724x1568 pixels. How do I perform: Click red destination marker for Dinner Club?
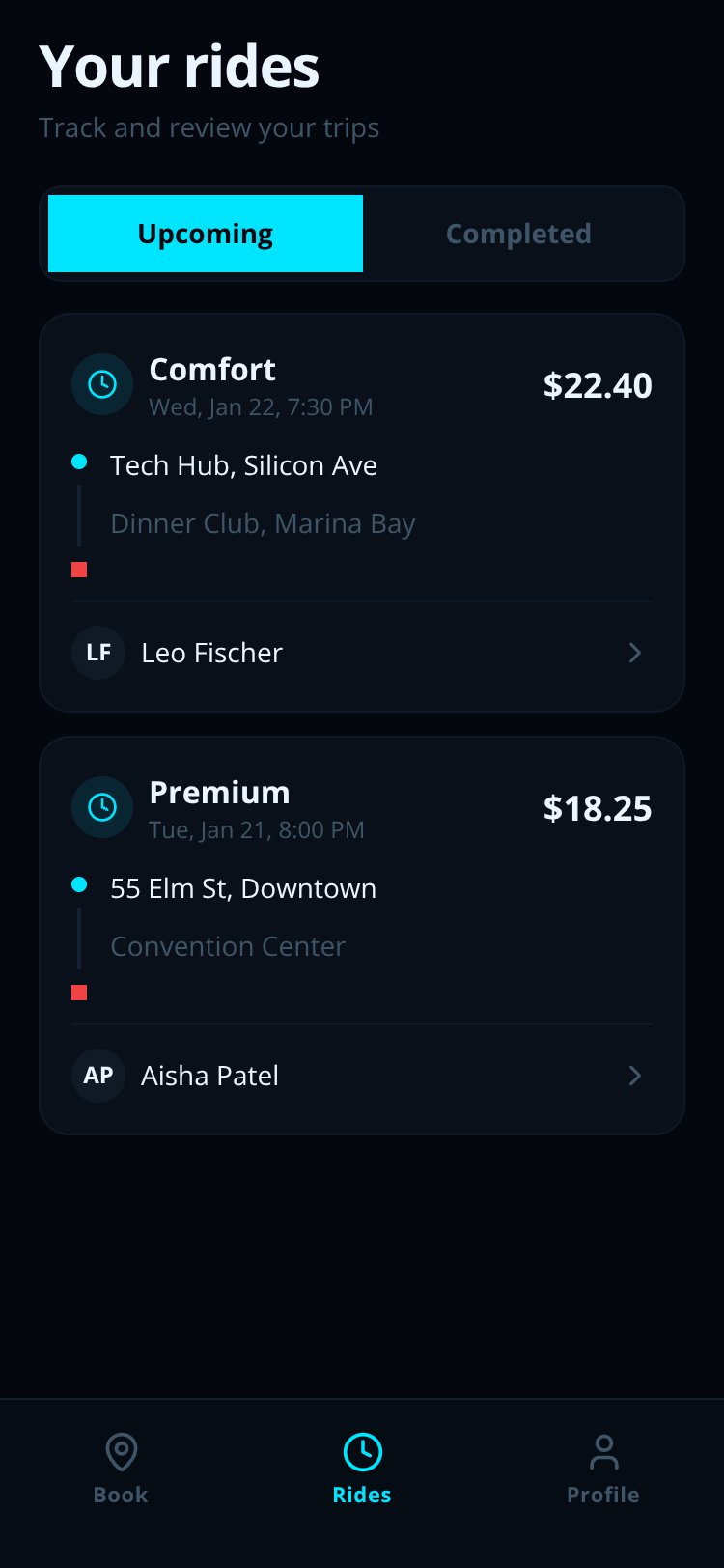pos(79,570)
